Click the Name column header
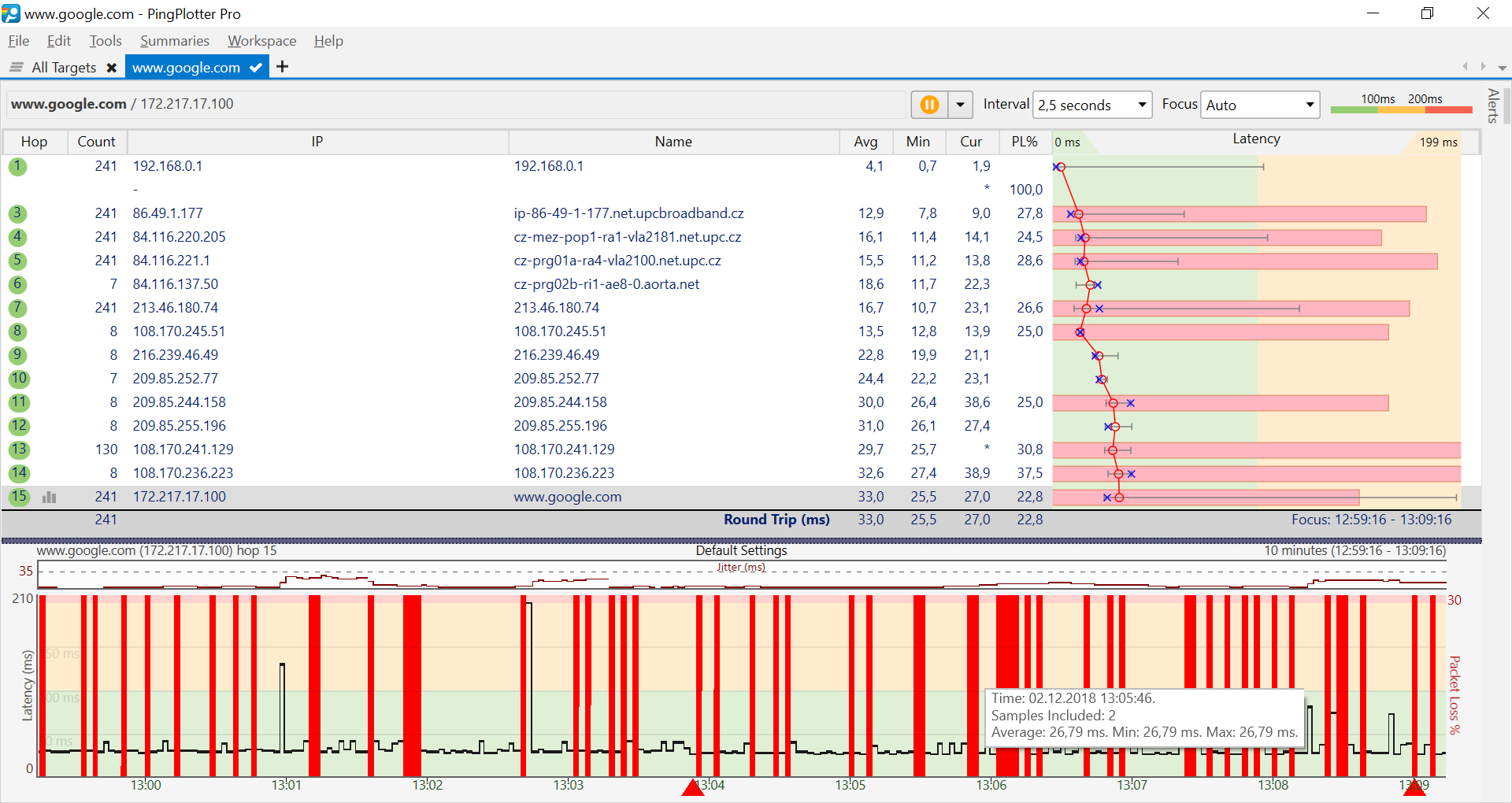 [x=674, y=142]
